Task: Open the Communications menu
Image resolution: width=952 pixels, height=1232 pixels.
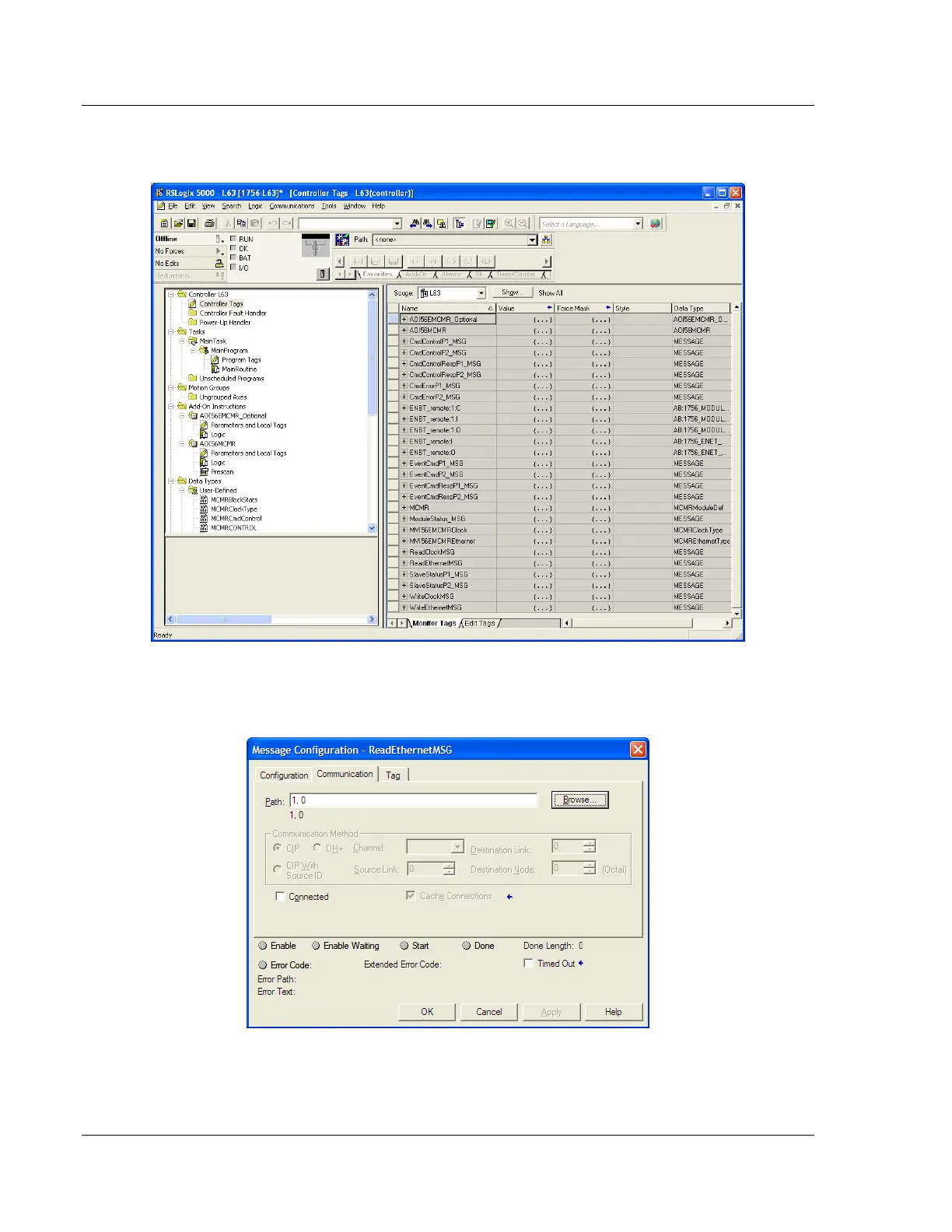Action: 292,207
